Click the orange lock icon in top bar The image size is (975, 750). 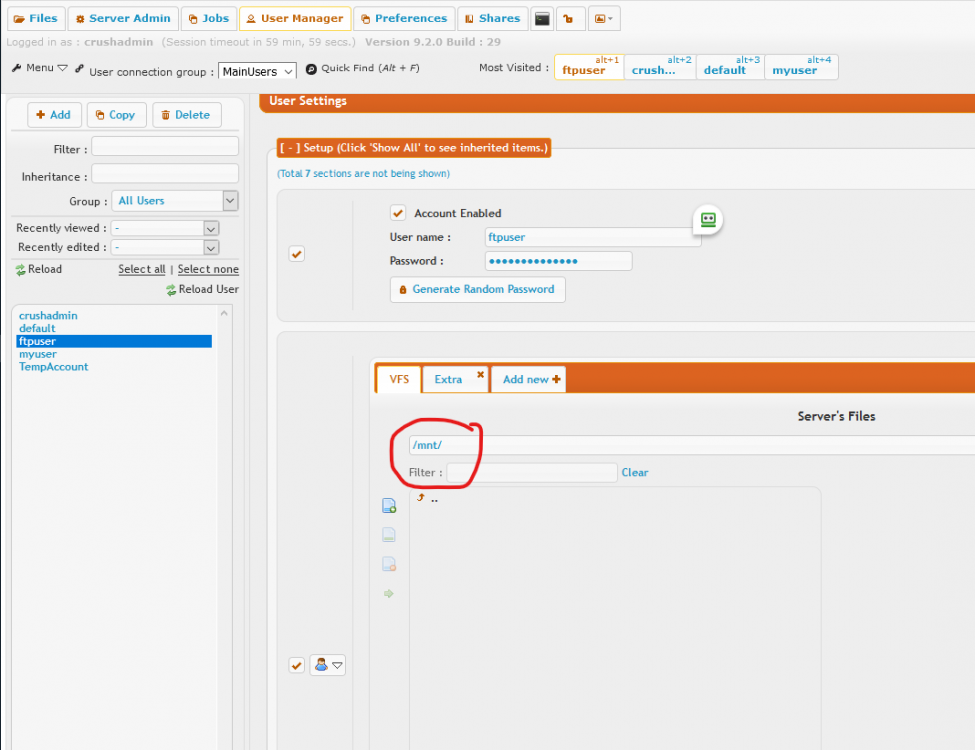[x=568, y=19]
